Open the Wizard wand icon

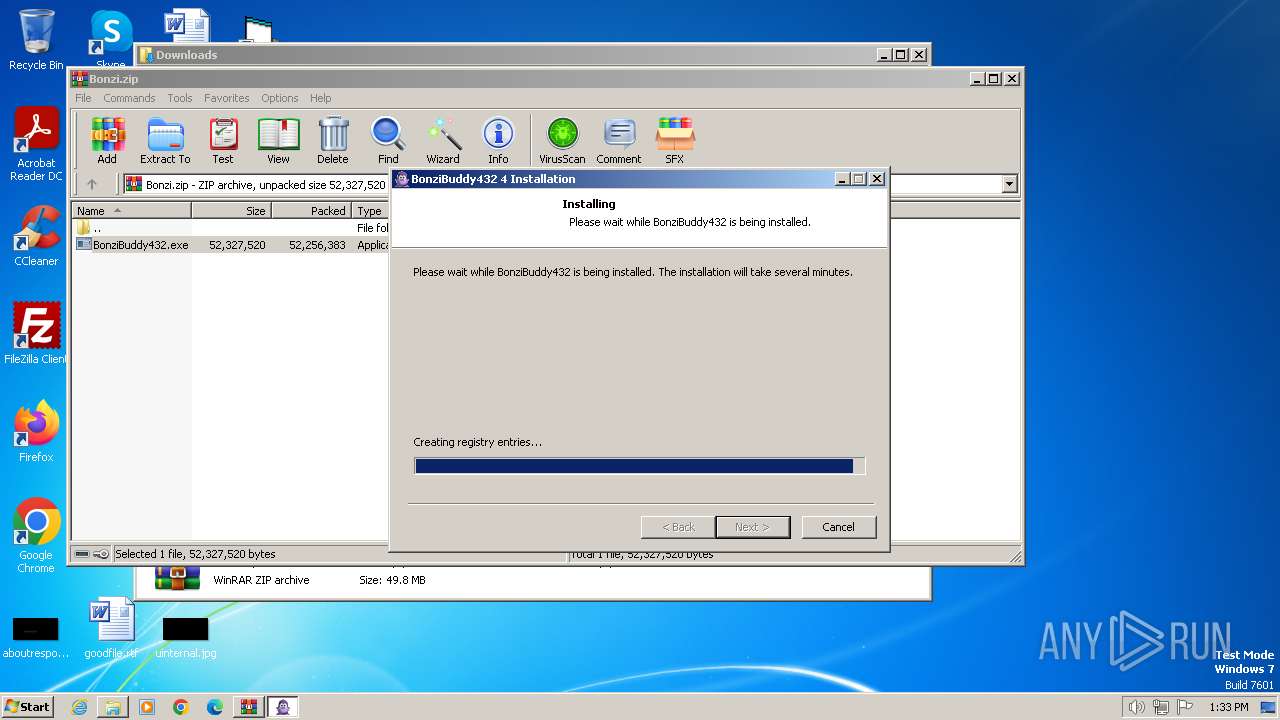pos(443,140)
